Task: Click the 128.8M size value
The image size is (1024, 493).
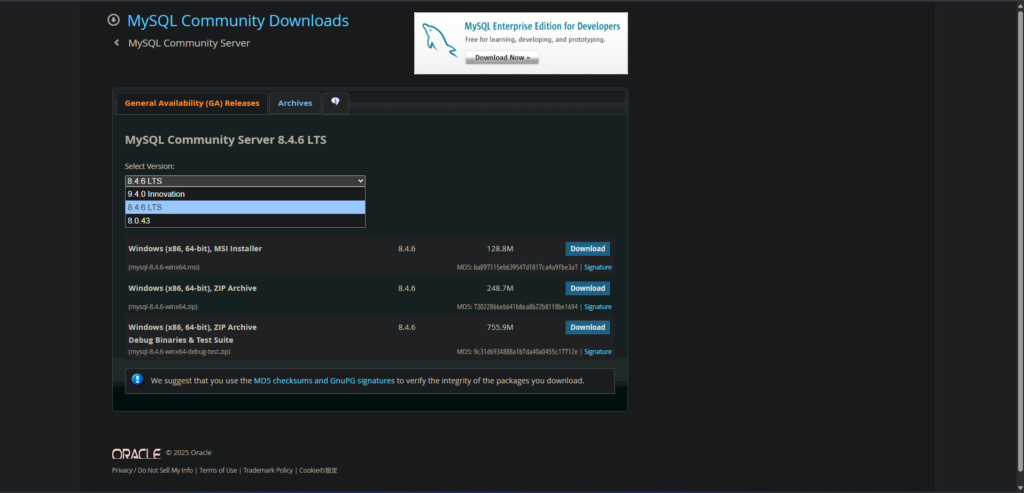Action: (x=500, y=249)
